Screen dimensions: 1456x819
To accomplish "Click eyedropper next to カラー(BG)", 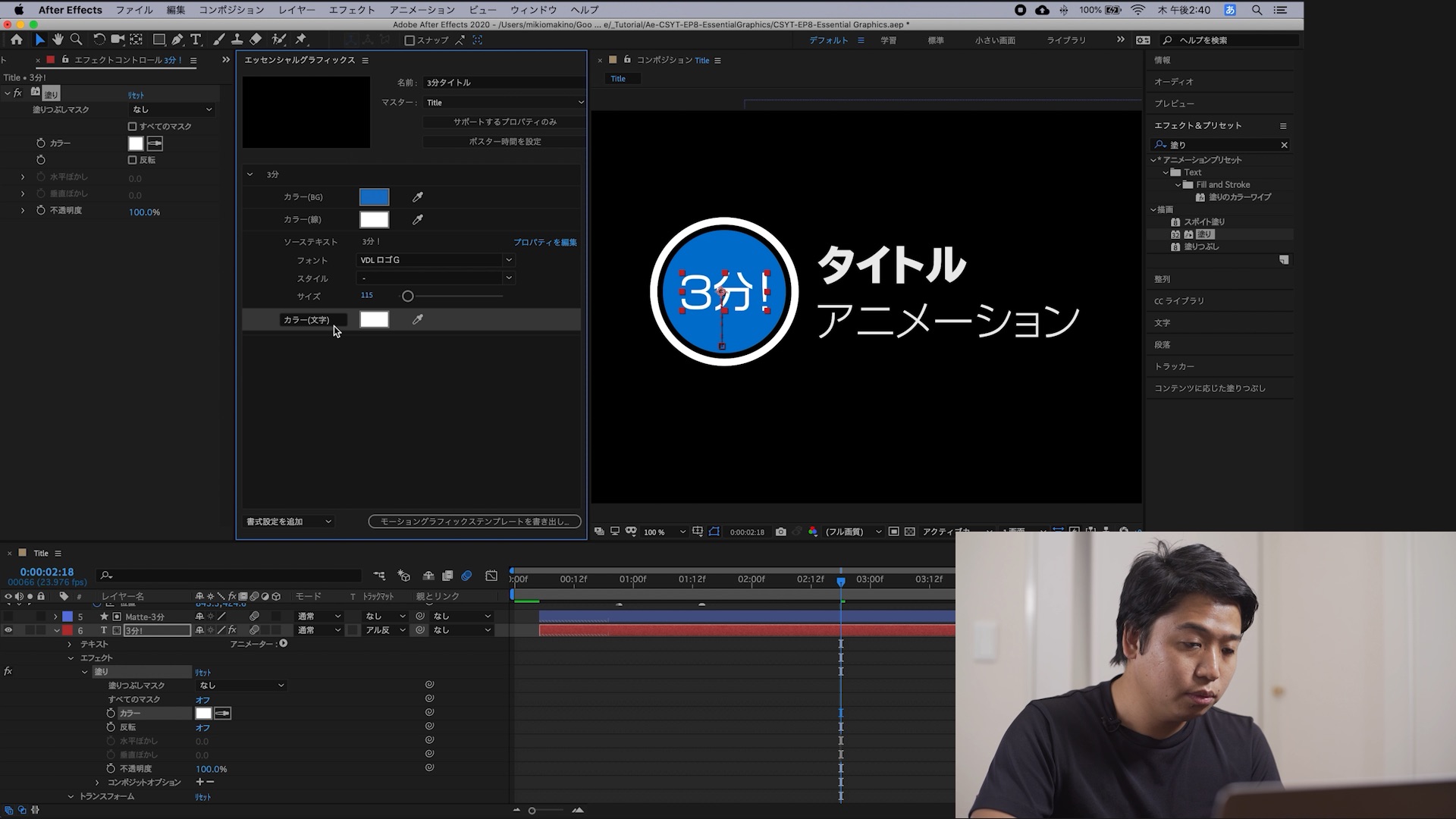I will coord(417,197).
